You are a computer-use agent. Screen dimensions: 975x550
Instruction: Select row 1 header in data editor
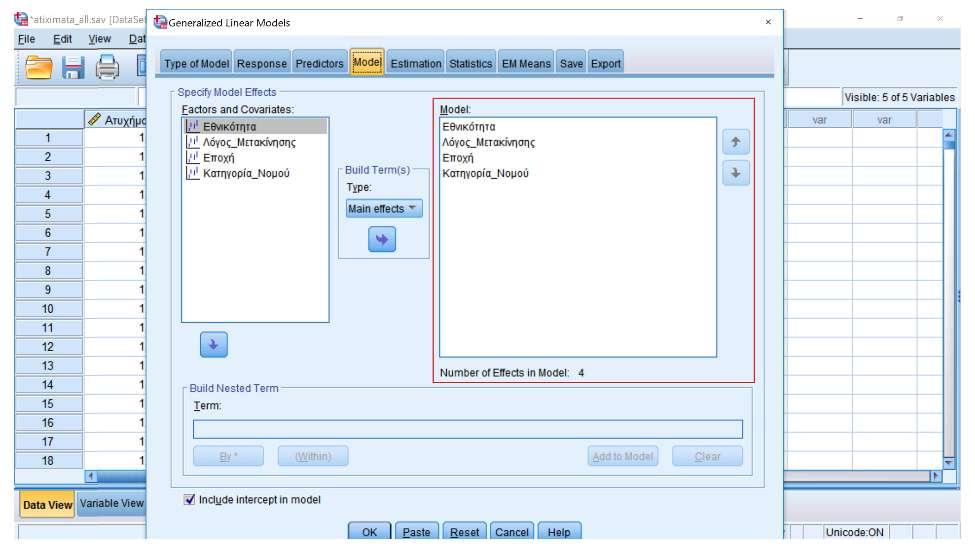coord(48,138)
